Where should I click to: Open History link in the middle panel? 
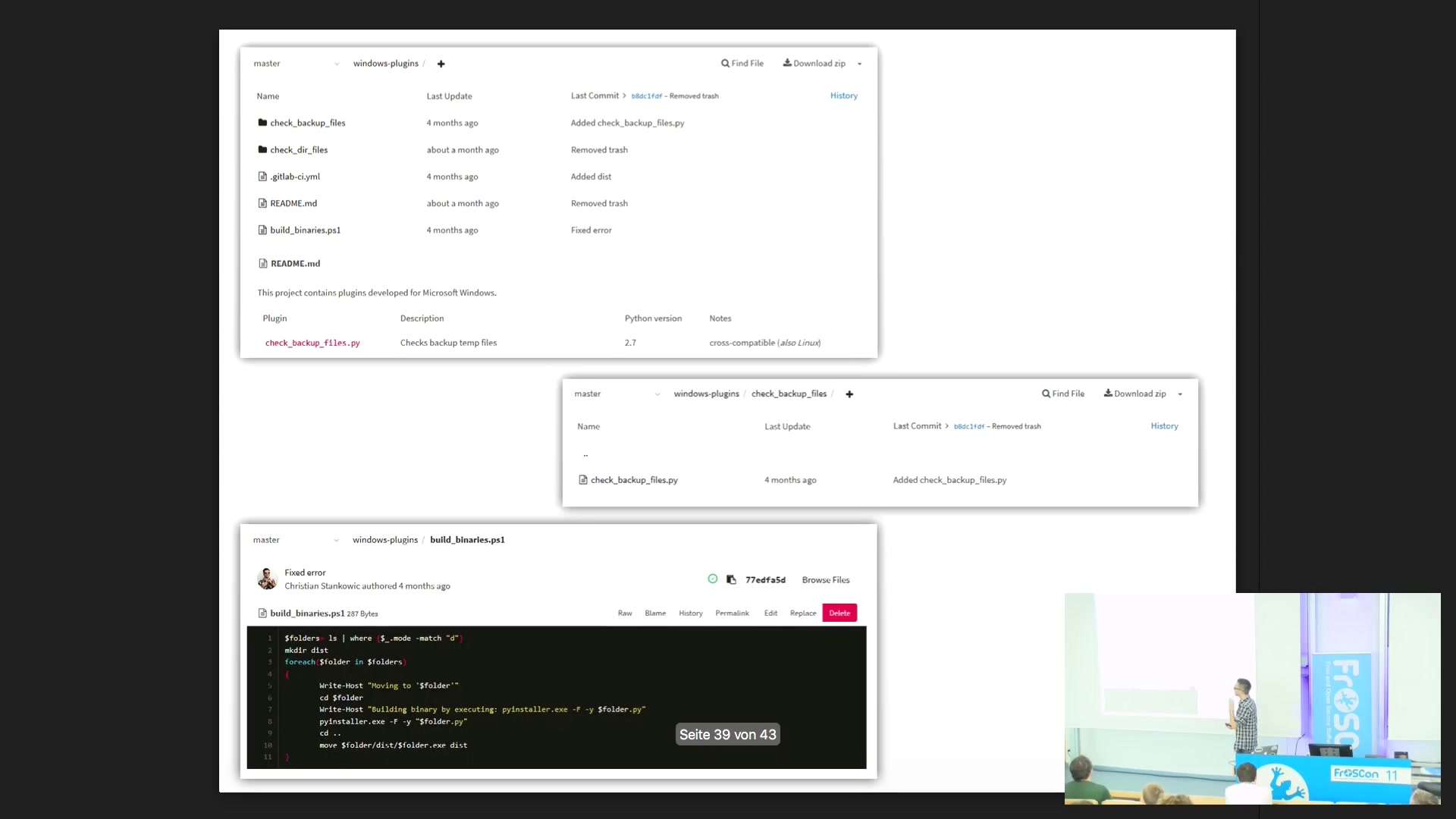pos(1164,426)
